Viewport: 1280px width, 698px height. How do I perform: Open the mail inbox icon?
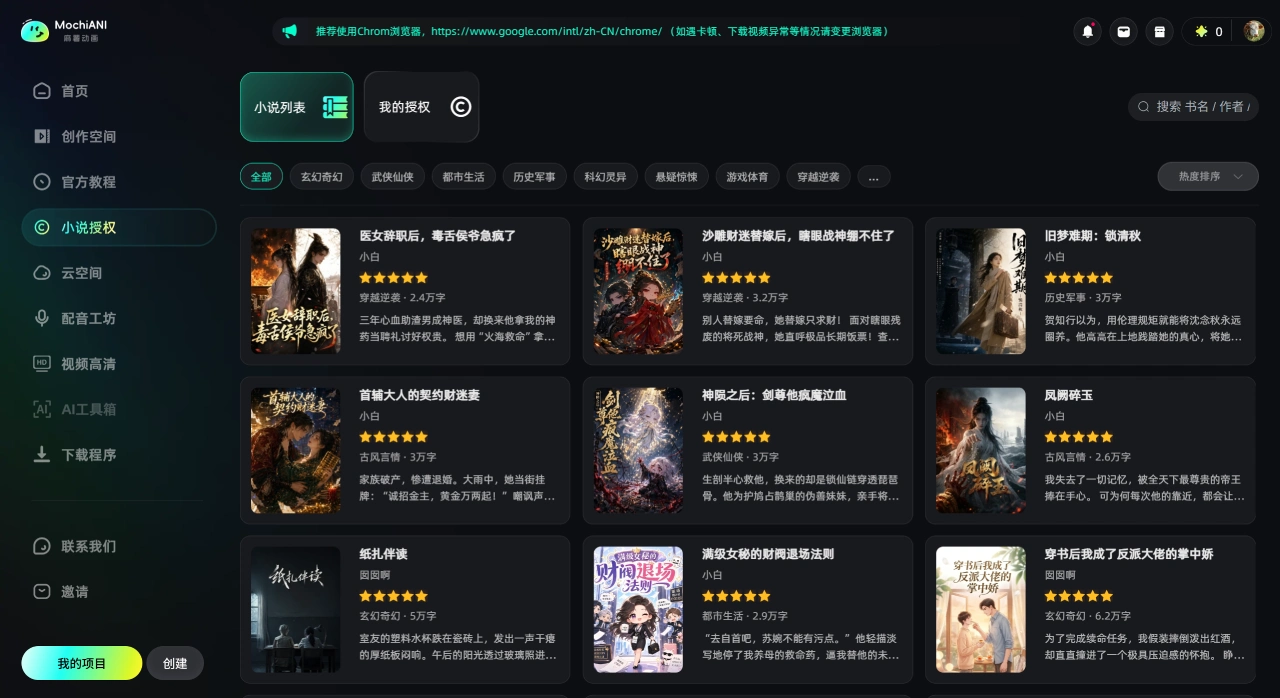pyautogui.click(x=1124, y=31)
